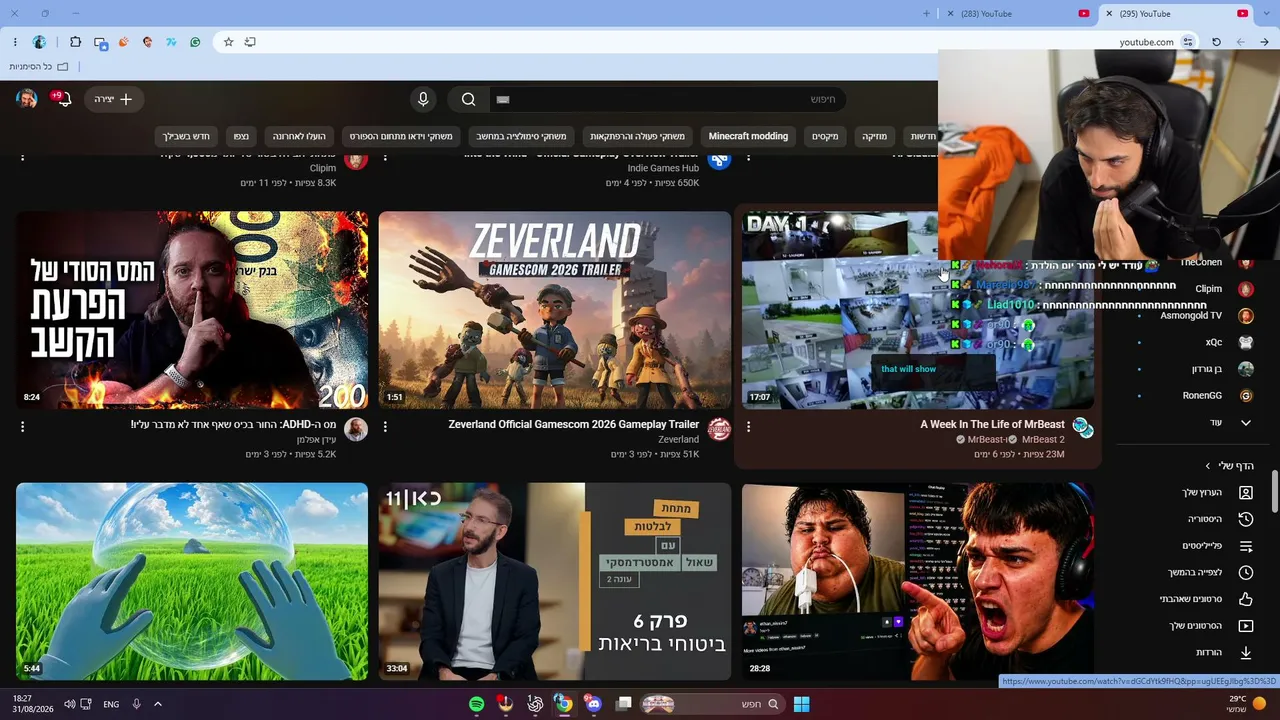The height and width of the screenshot is (720, 1280).
Task: Open the Zeverland channel avatar
Action: (x=719, y=430)
